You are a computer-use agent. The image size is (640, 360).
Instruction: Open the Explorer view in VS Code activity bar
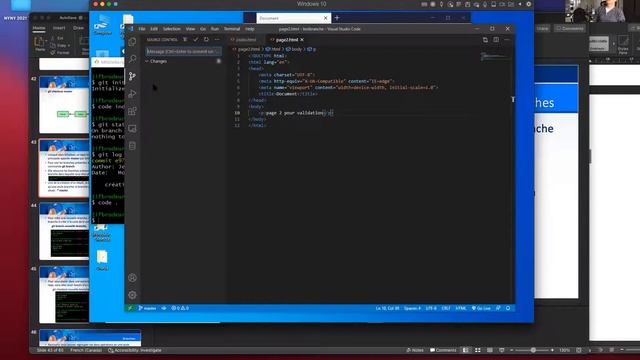pos(132,42)
